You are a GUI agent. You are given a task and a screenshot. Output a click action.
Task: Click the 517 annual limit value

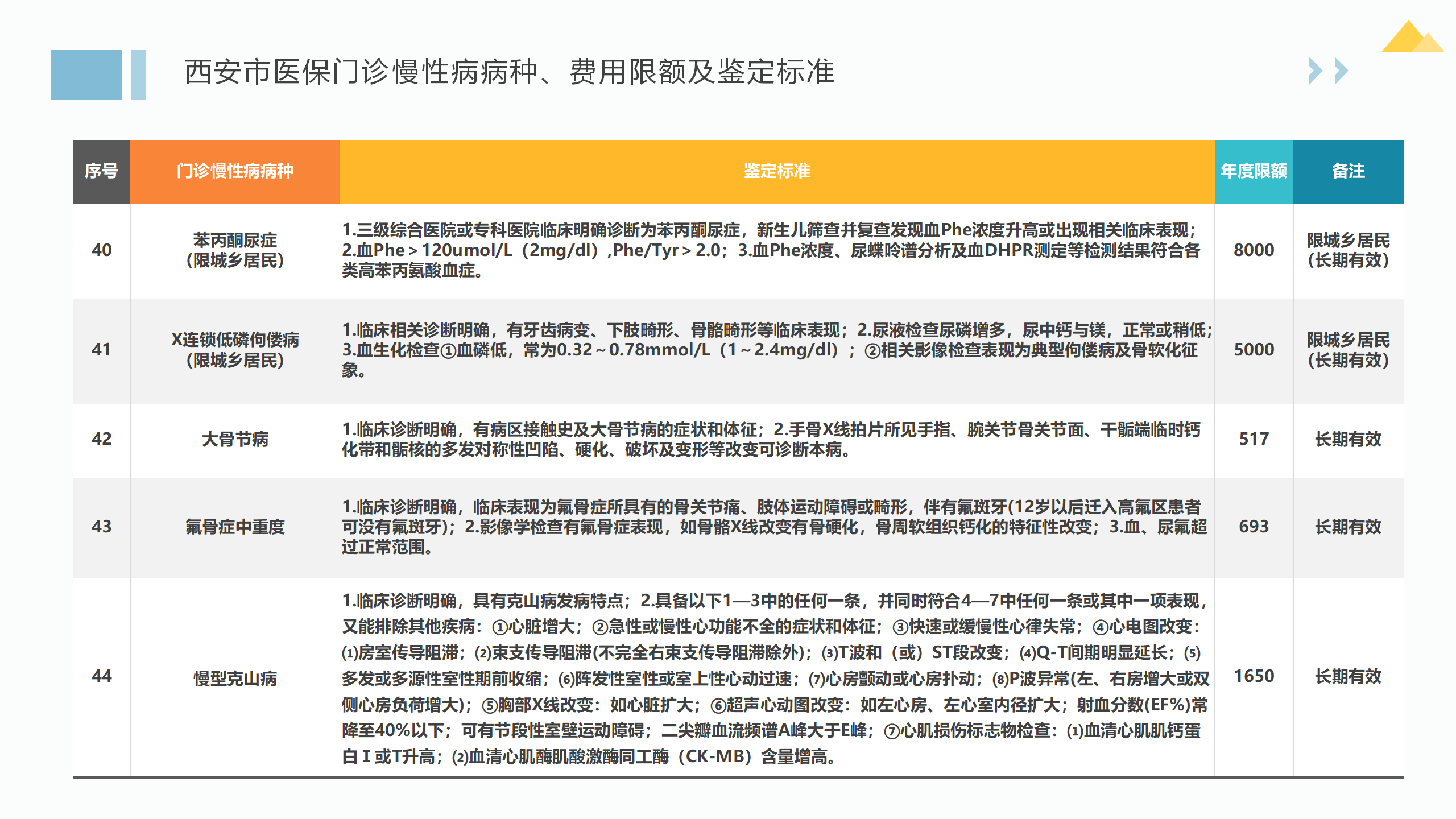1254,439
